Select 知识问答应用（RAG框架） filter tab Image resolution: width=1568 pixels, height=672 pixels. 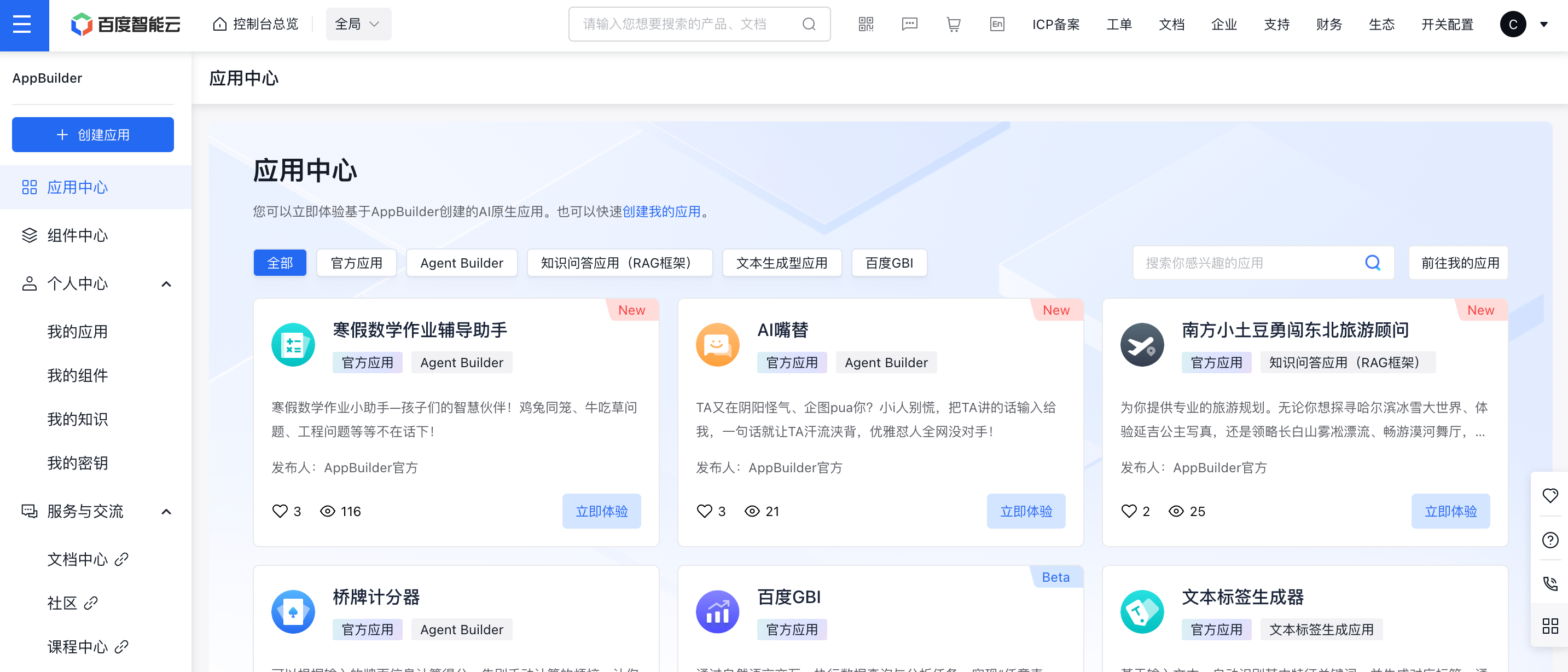[620, 263]
